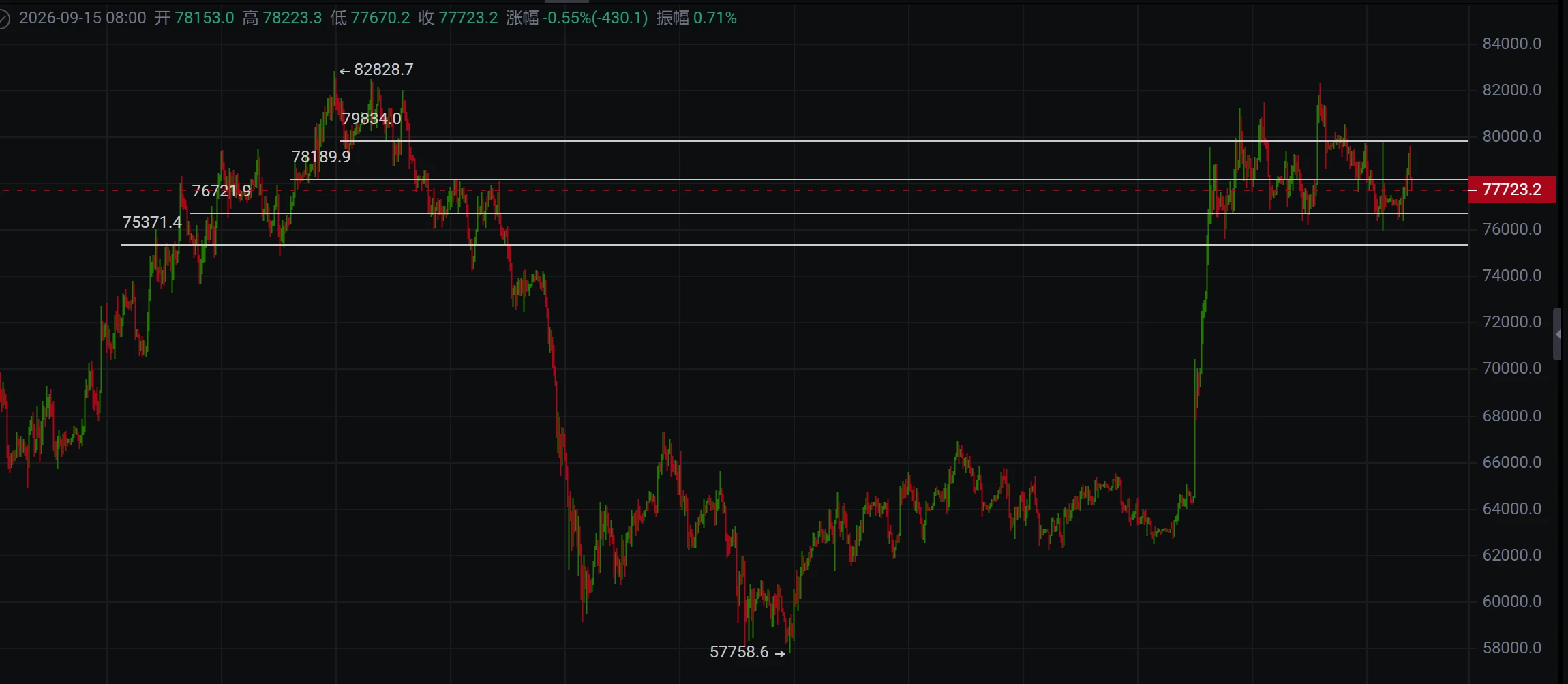Click the high value 高 78223.3
The width and height of the screenshot is (1568, 684).
coord(282,18)
